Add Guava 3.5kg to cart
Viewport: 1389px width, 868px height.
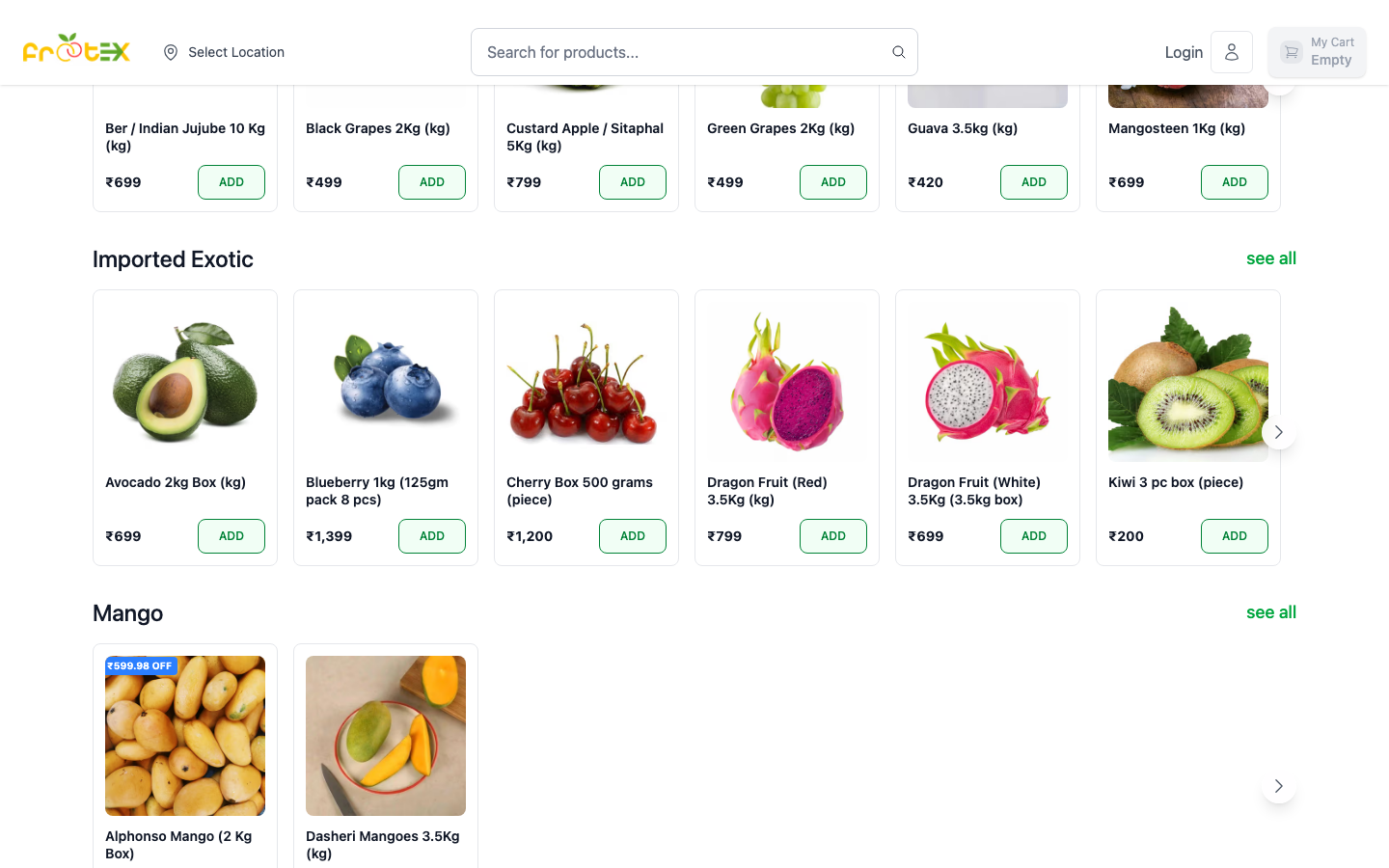coord(1034,182)
